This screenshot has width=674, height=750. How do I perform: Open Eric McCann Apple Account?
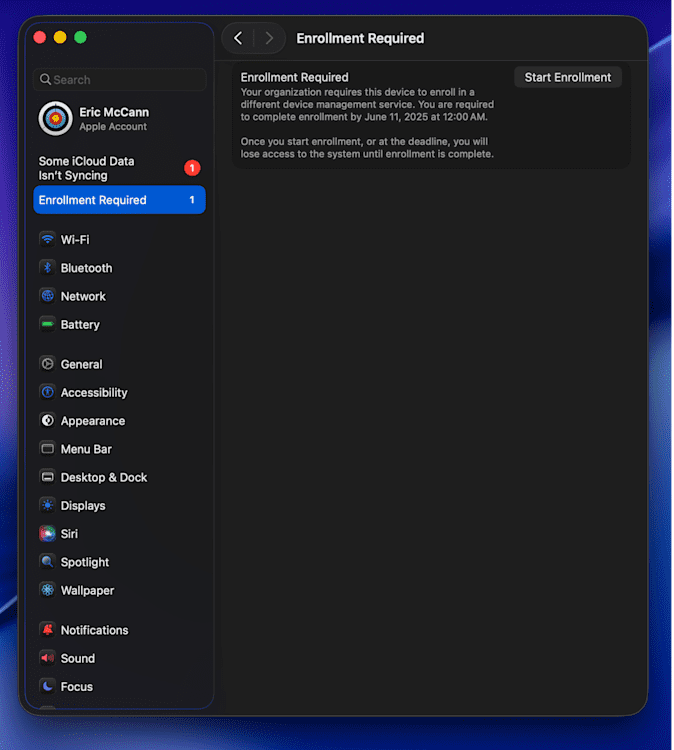pos(120,118)
